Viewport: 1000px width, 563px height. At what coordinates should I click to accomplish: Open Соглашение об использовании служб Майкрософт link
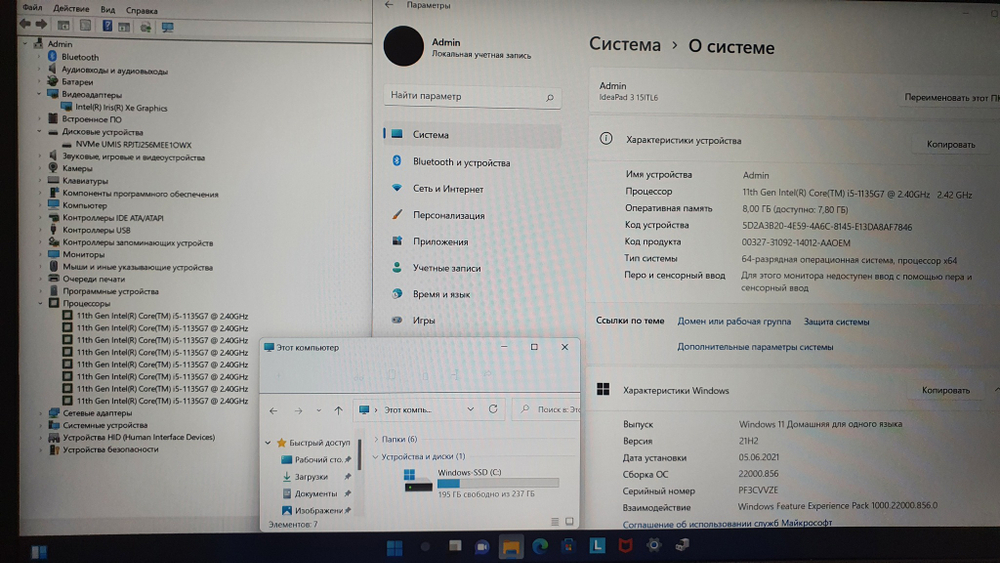tap(727, 523)
